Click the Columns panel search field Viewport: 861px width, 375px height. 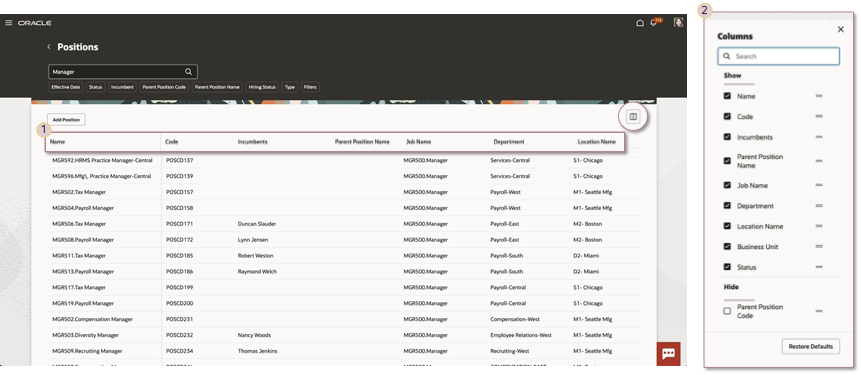point(778,56)
